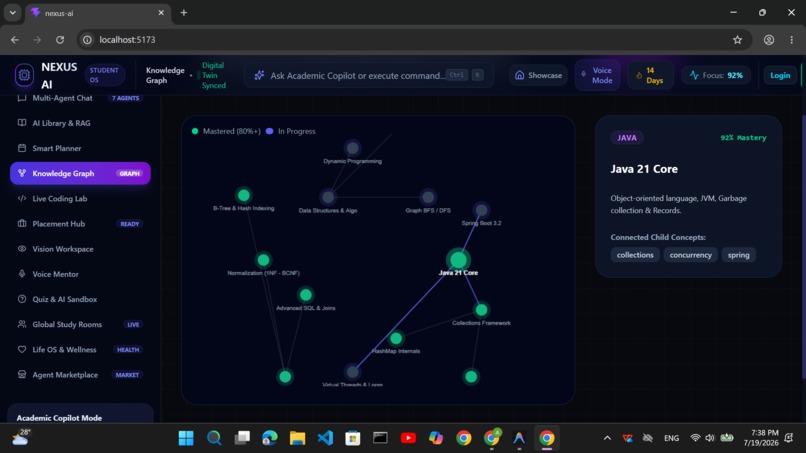Select the Advanced SQL & Joins node
This screenshot has width=806, height=453.
[x=305, y=295]
